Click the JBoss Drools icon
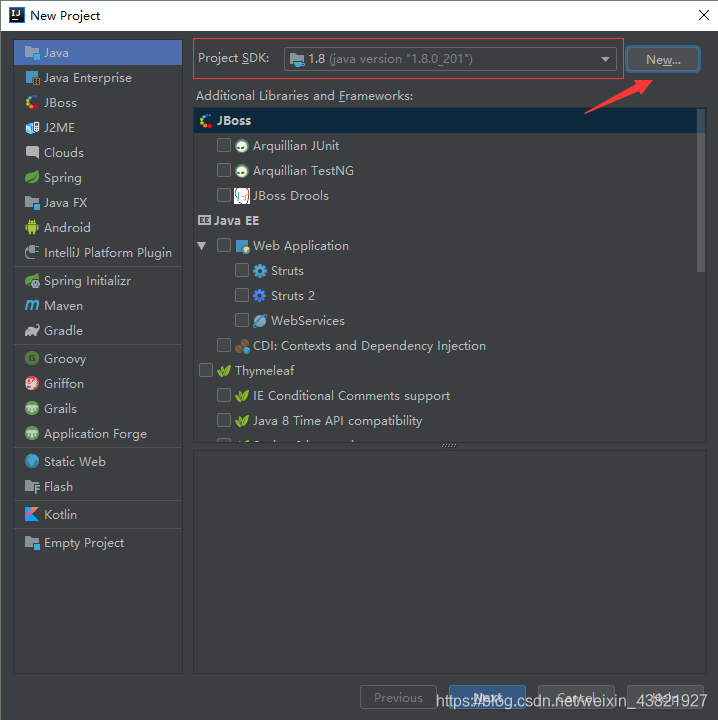This screenshot has height=720, width=718. pyautogui.click(x=242, y=196)
